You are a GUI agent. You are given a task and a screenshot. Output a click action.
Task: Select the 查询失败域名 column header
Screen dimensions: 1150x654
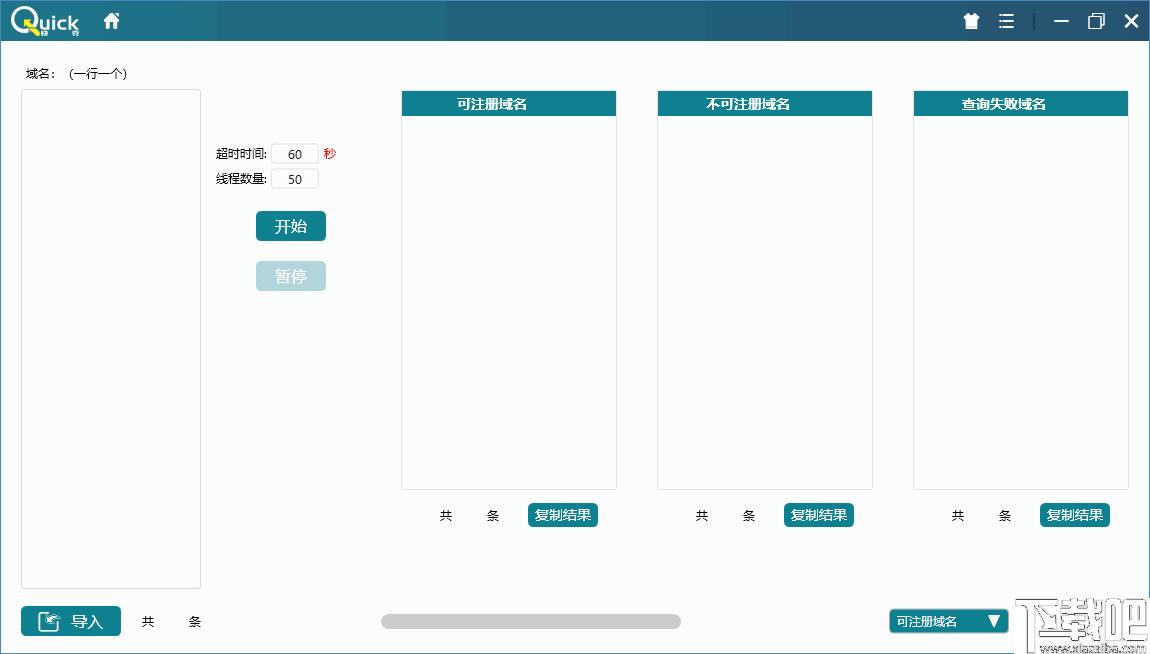(1020, 104)
